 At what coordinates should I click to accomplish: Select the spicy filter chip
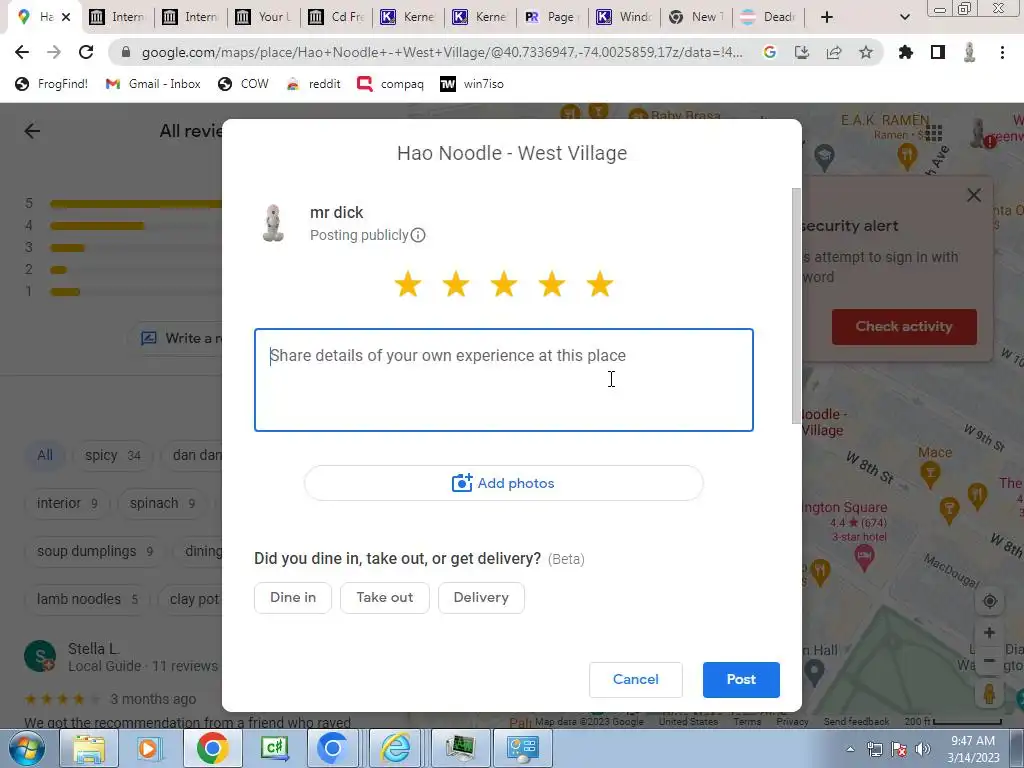(112, 455)
